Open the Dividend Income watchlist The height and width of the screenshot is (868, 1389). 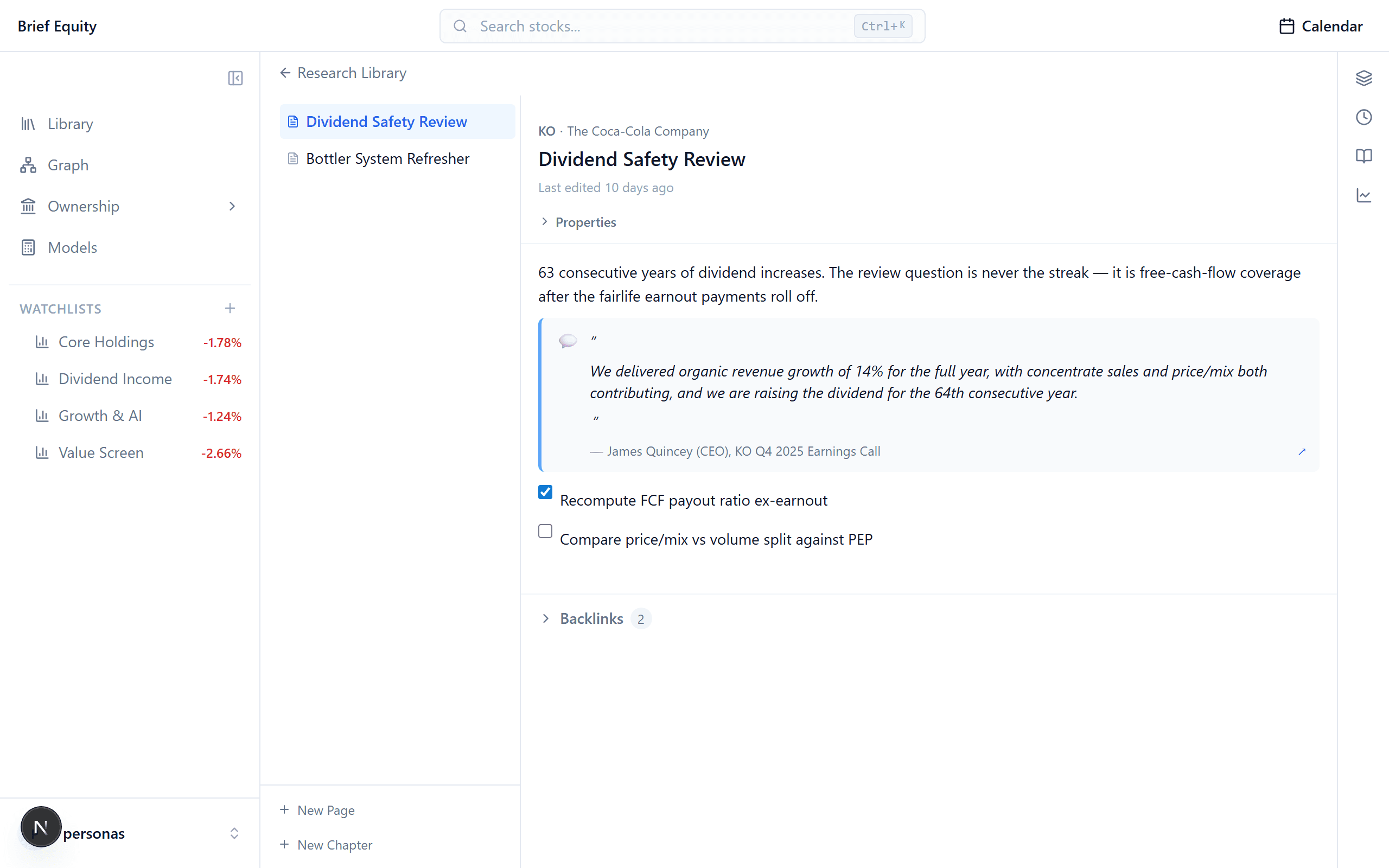[x=138, y=379]
